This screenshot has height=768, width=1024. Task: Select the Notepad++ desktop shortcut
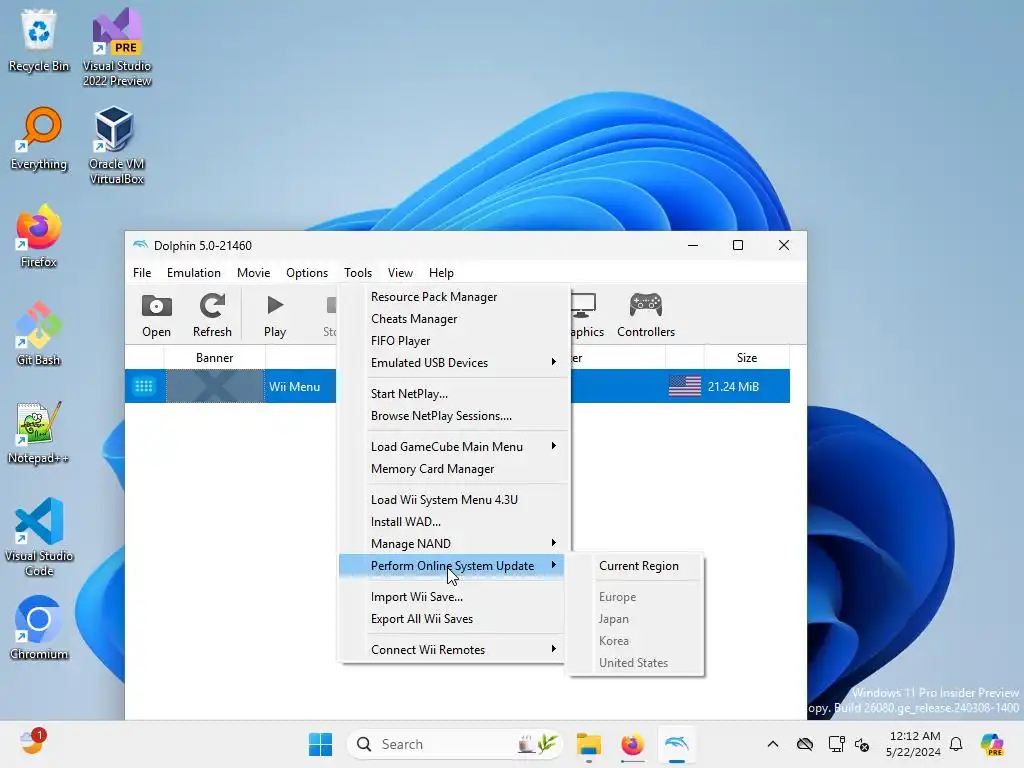[x=39, y=432]
